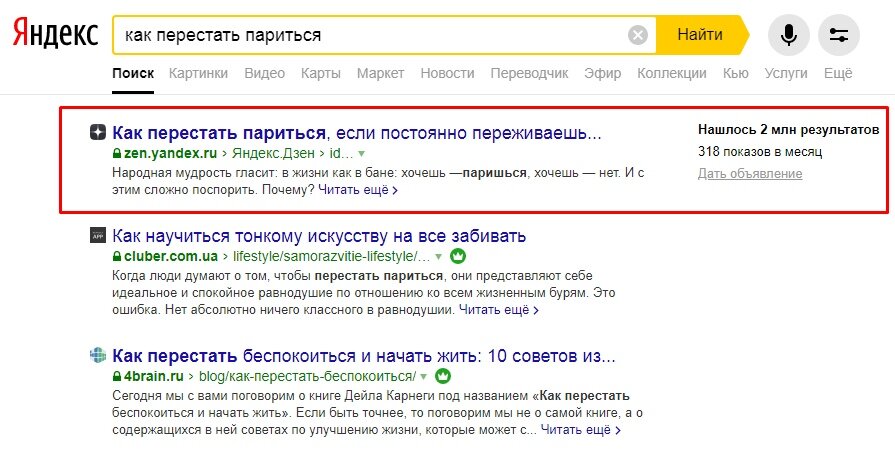Open the Картинки tab
The height and width of the screenshot is (455, 895).
pyautogui.click(x=198, y=73)
